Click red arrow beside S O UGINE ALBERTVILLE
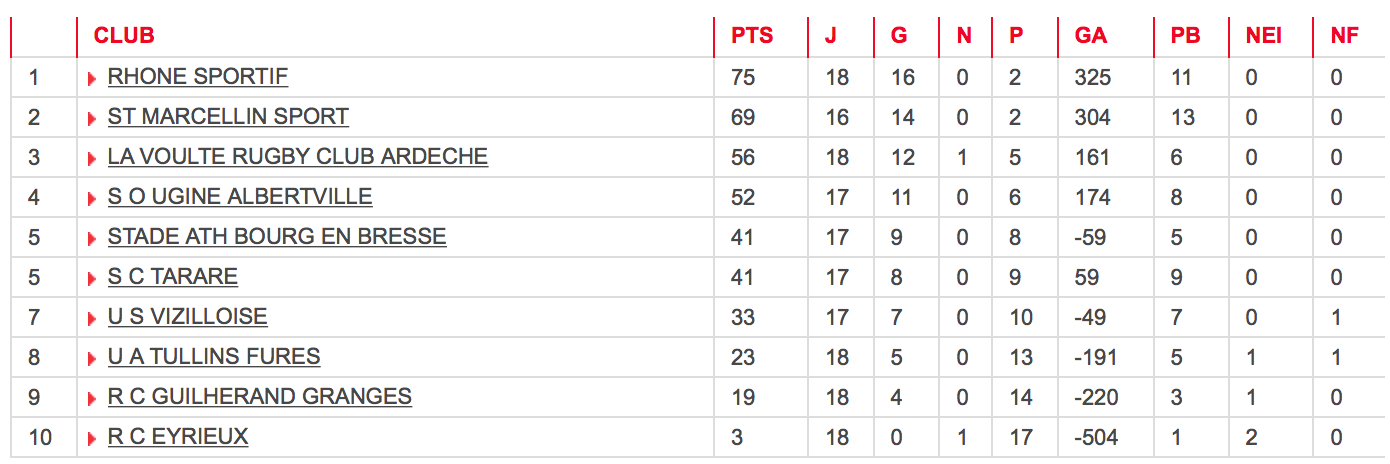Screen dimensions: 1390x464 pyautogui.click(x=92, y=199)
